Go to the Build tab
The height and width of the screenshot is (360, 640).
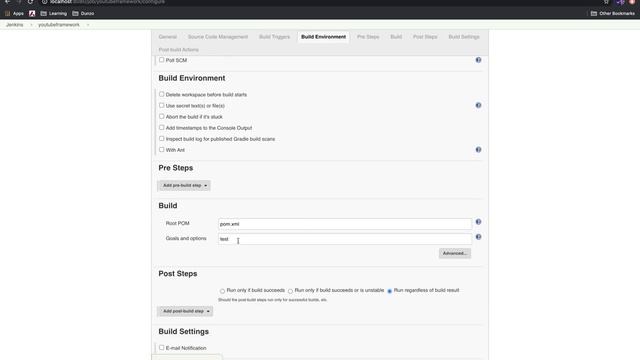[x=396, y=37]
